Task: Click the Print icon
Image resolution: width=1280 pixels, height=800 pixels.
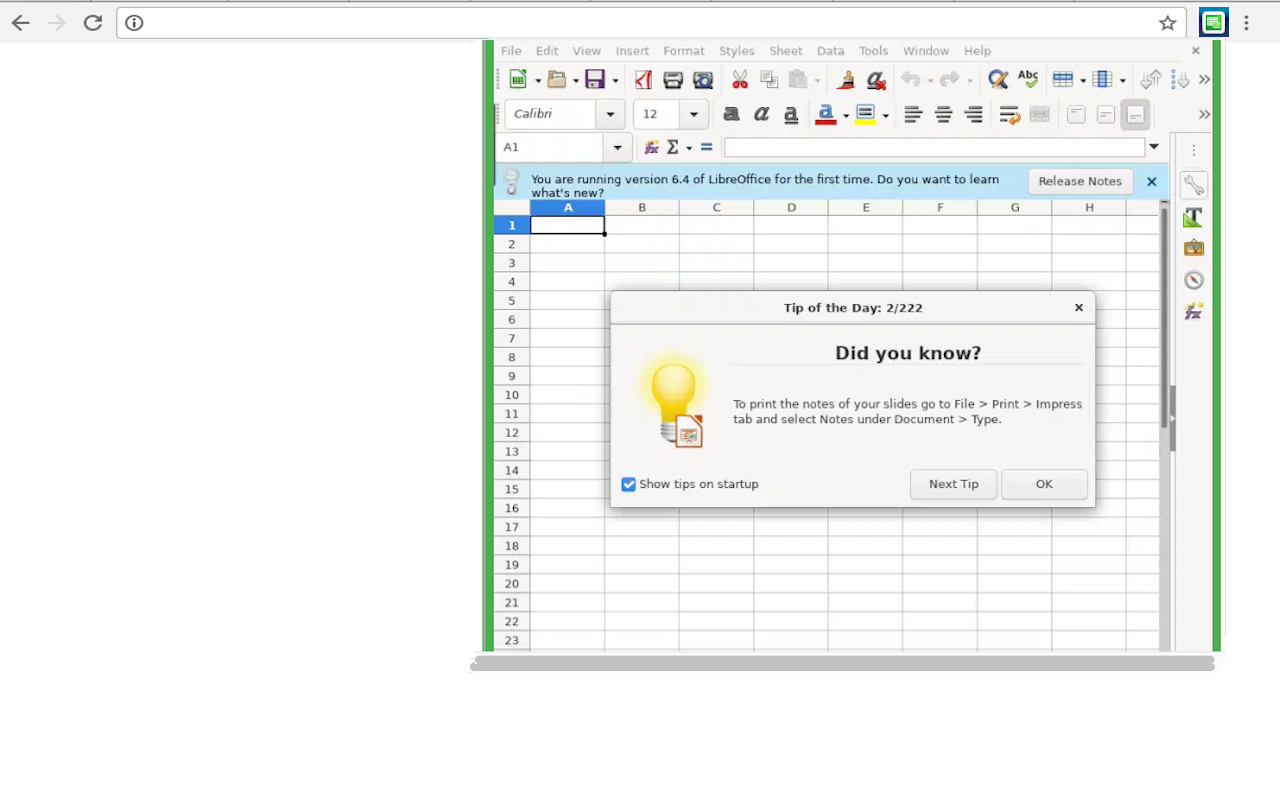Action: 673,80
